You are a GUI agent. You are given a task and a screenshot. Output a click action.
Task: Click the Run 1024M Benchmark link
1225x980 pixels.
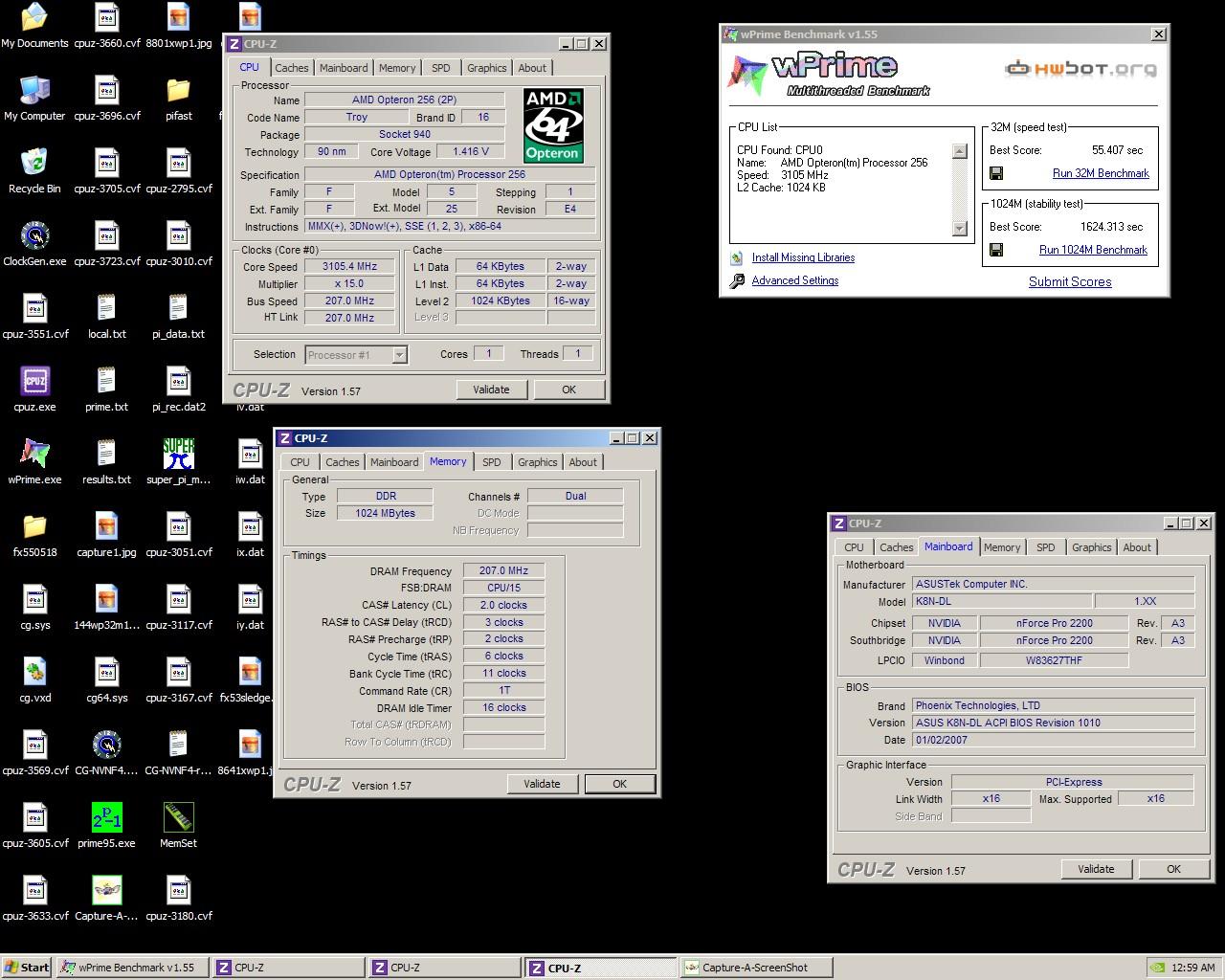pyautogui.click(x=1093, y=250)
